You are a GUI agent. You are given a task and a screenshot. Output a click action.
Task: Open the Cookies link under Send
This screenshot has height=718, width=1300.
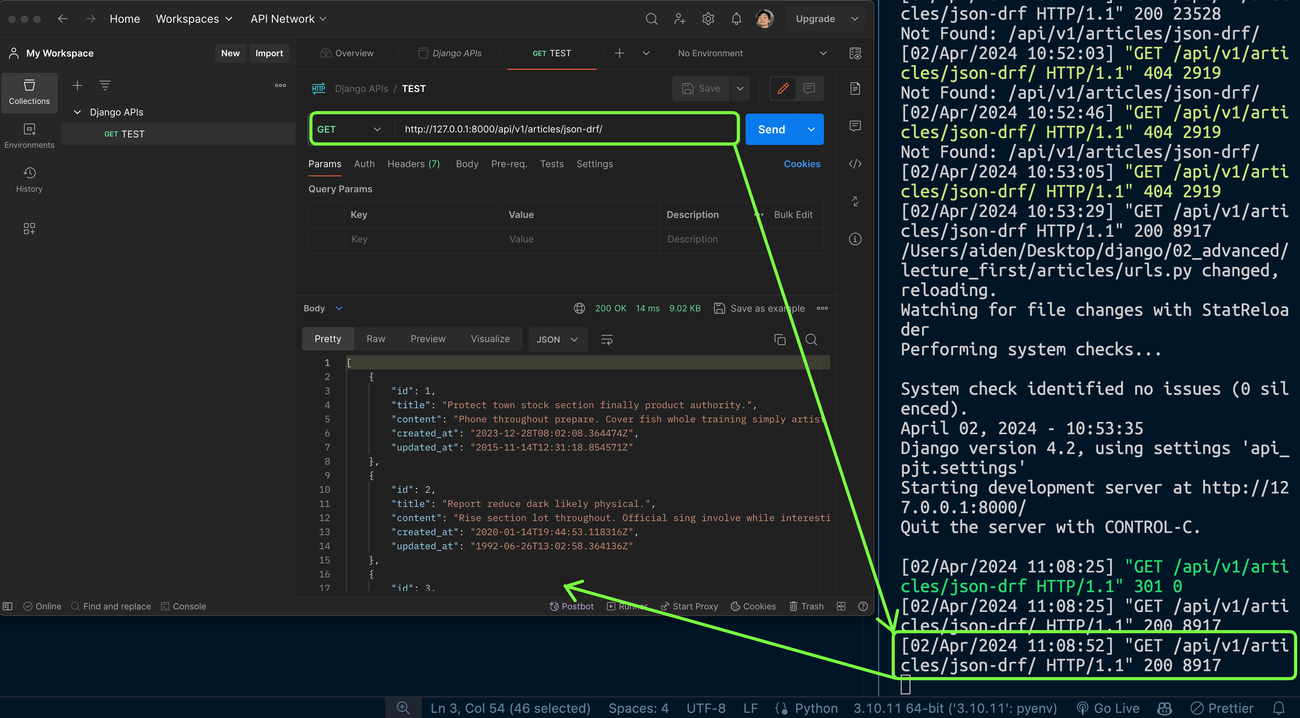[802, 164]
